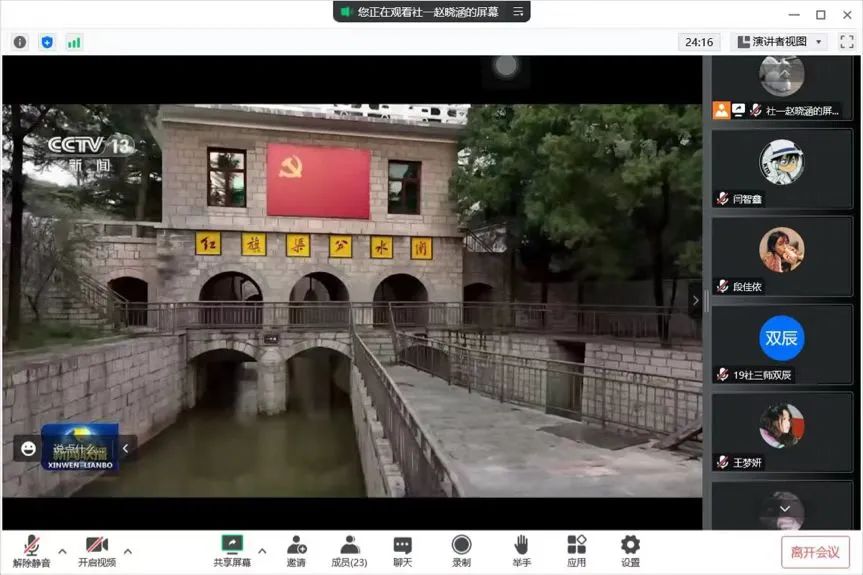863x575 pixels.
Task: Open the meeting info icon
Action: [x=20, y=42]
